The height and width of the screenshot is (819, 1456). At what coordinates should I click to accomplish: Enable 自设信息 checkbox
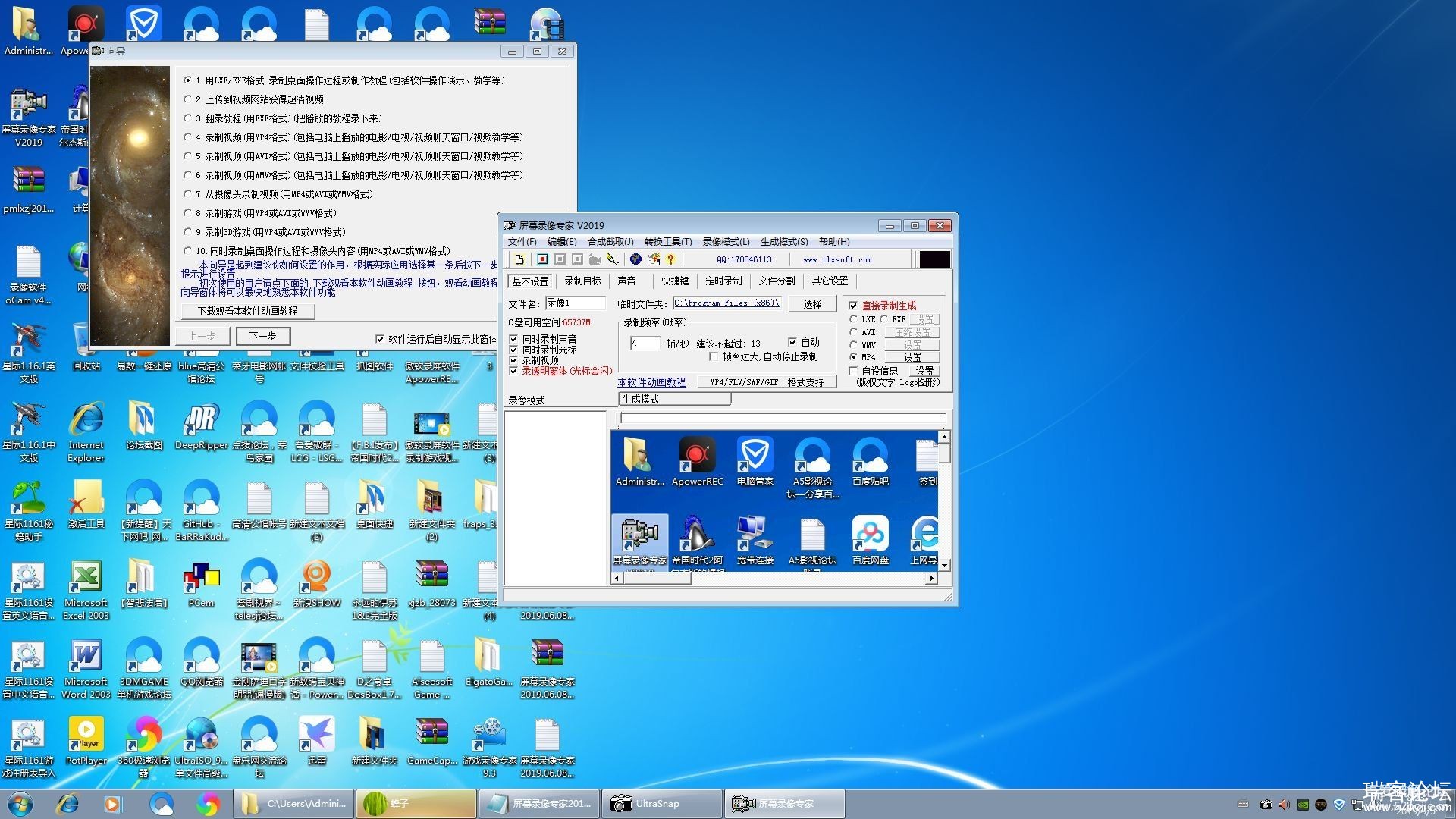853,371
